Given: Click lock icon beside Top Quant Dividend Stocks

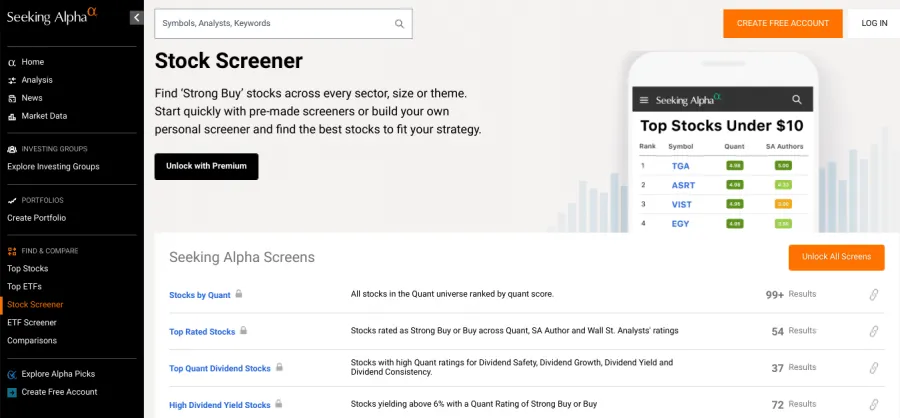Looking at the screenshot, I should [x=279, y=367].
